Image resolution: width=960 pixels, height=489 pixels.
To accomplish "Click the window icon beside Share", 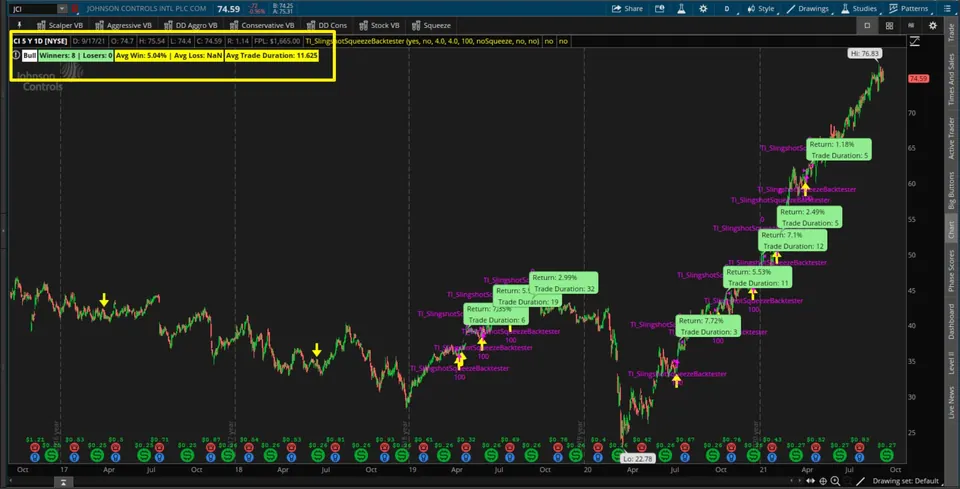I will click(659, 9).
